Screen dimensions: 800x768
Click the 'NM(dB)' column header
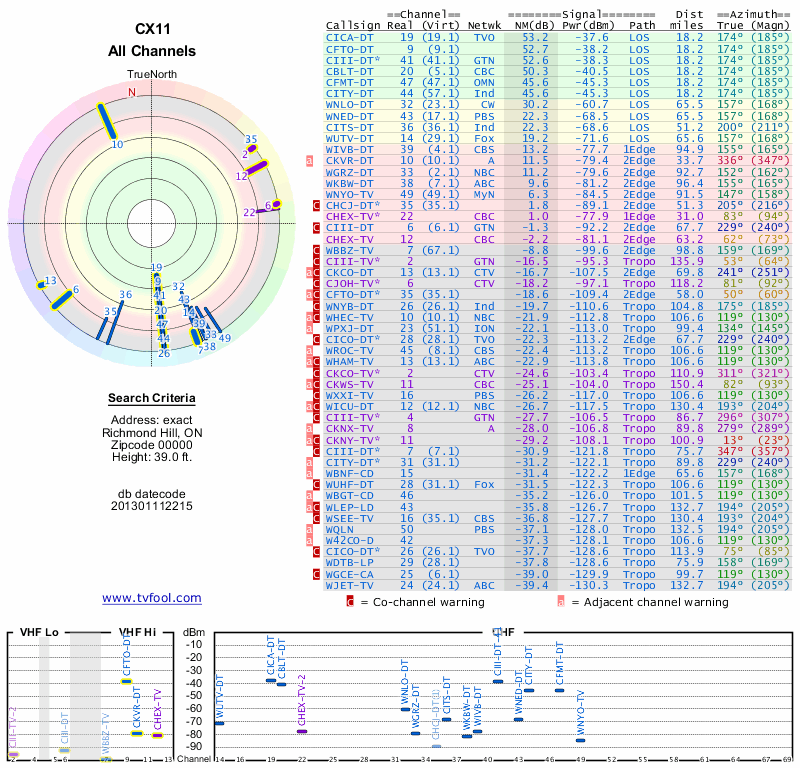[534, 26]
